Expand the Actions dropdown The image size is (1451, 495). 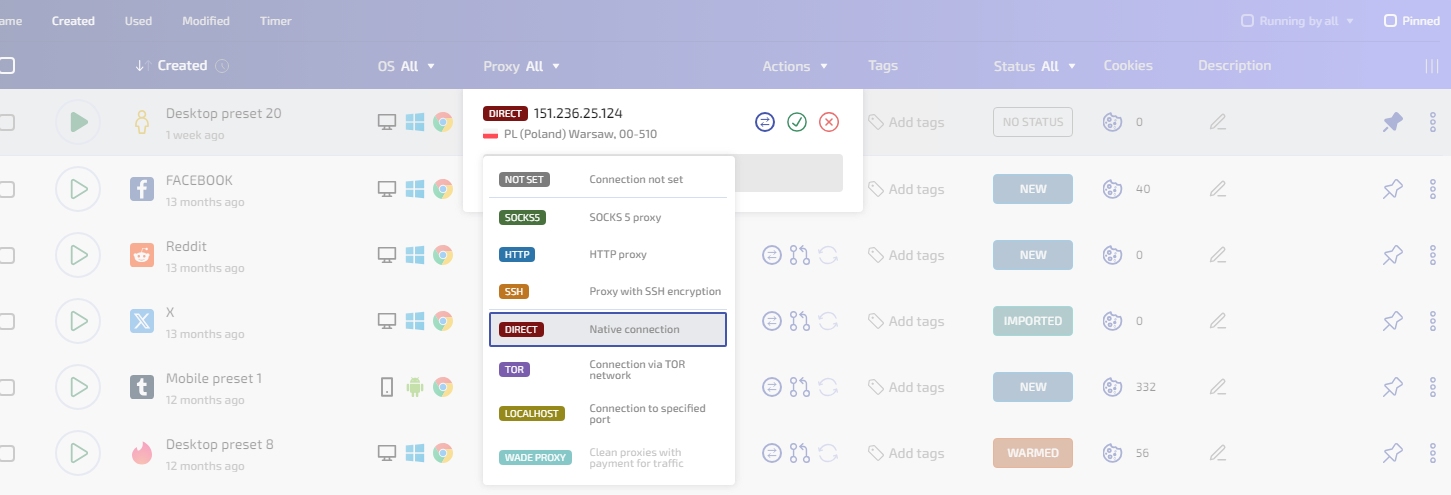coord(795,67)
